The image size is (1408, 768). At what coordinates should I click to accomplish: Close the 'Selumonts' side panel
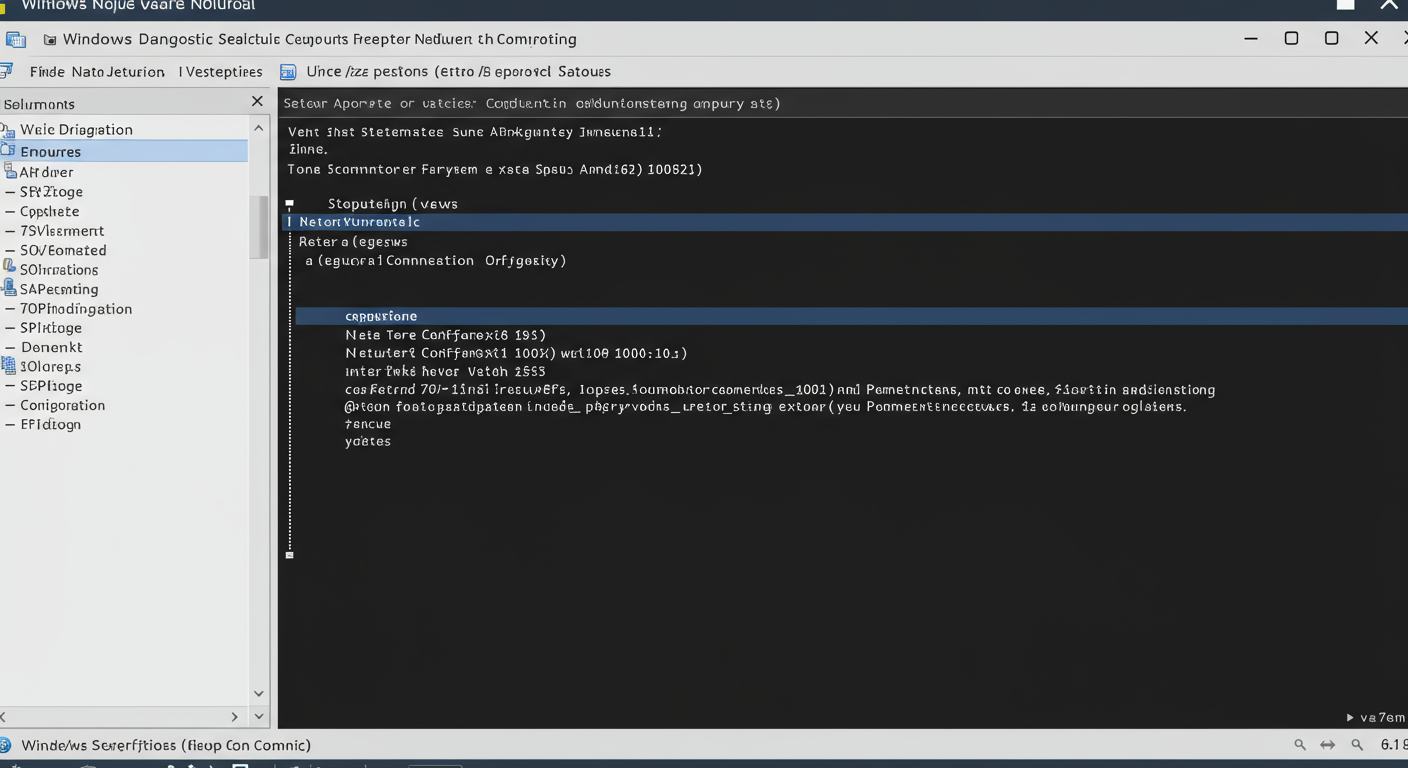257,102
